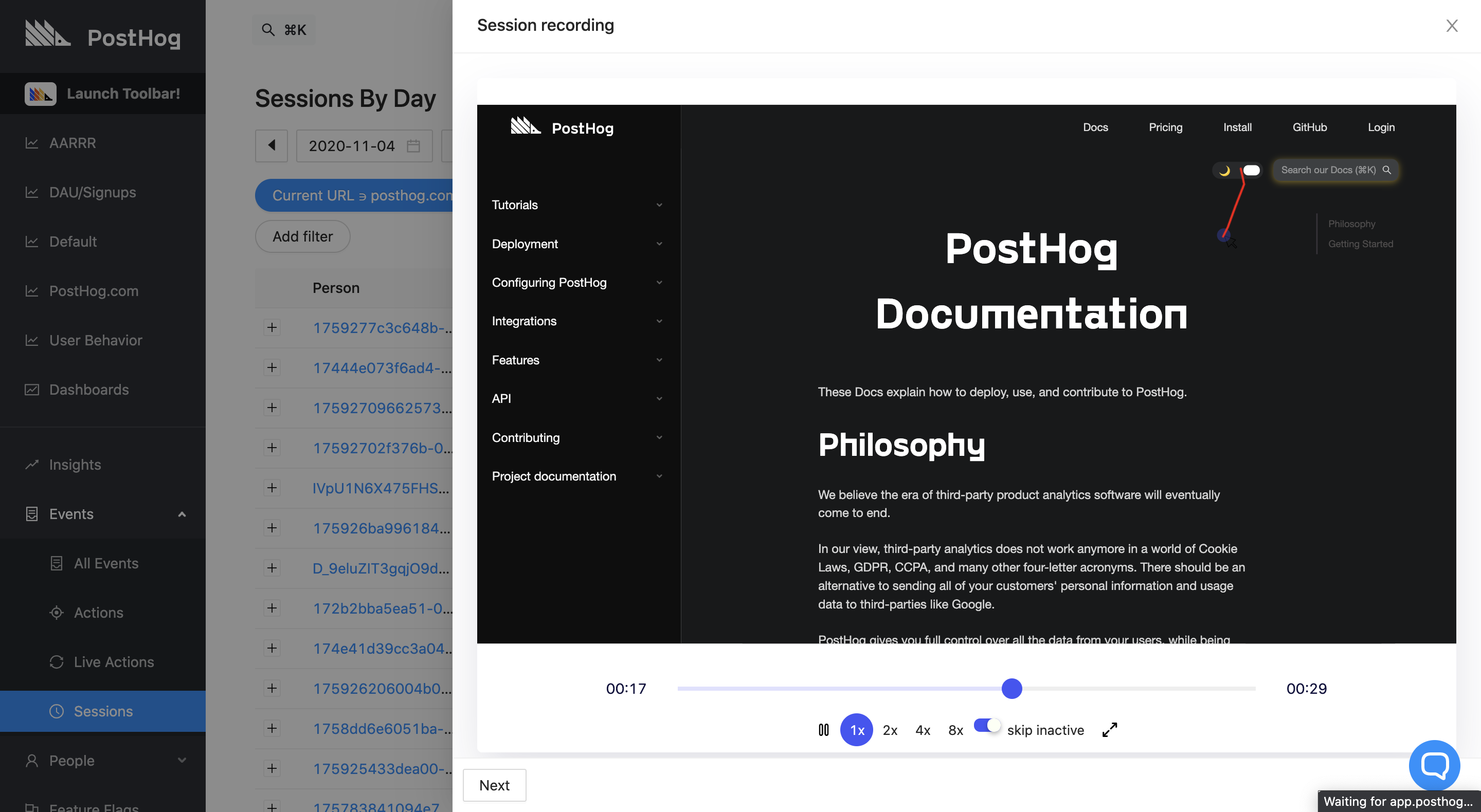The image size is (1481, 812).
Task: Select the Sessions clock icon
Action: (x=57, y=711)
